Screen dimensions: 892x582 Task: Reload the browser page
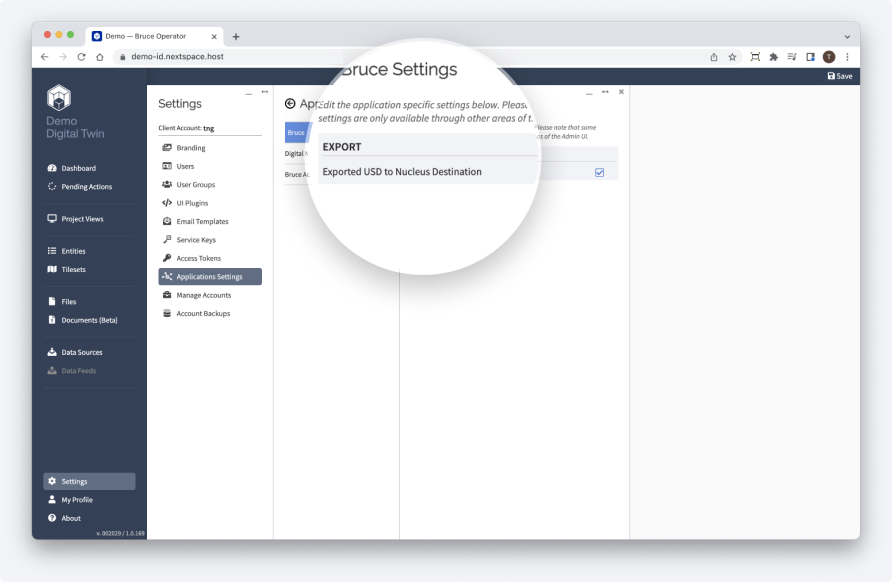click(81, 57)
